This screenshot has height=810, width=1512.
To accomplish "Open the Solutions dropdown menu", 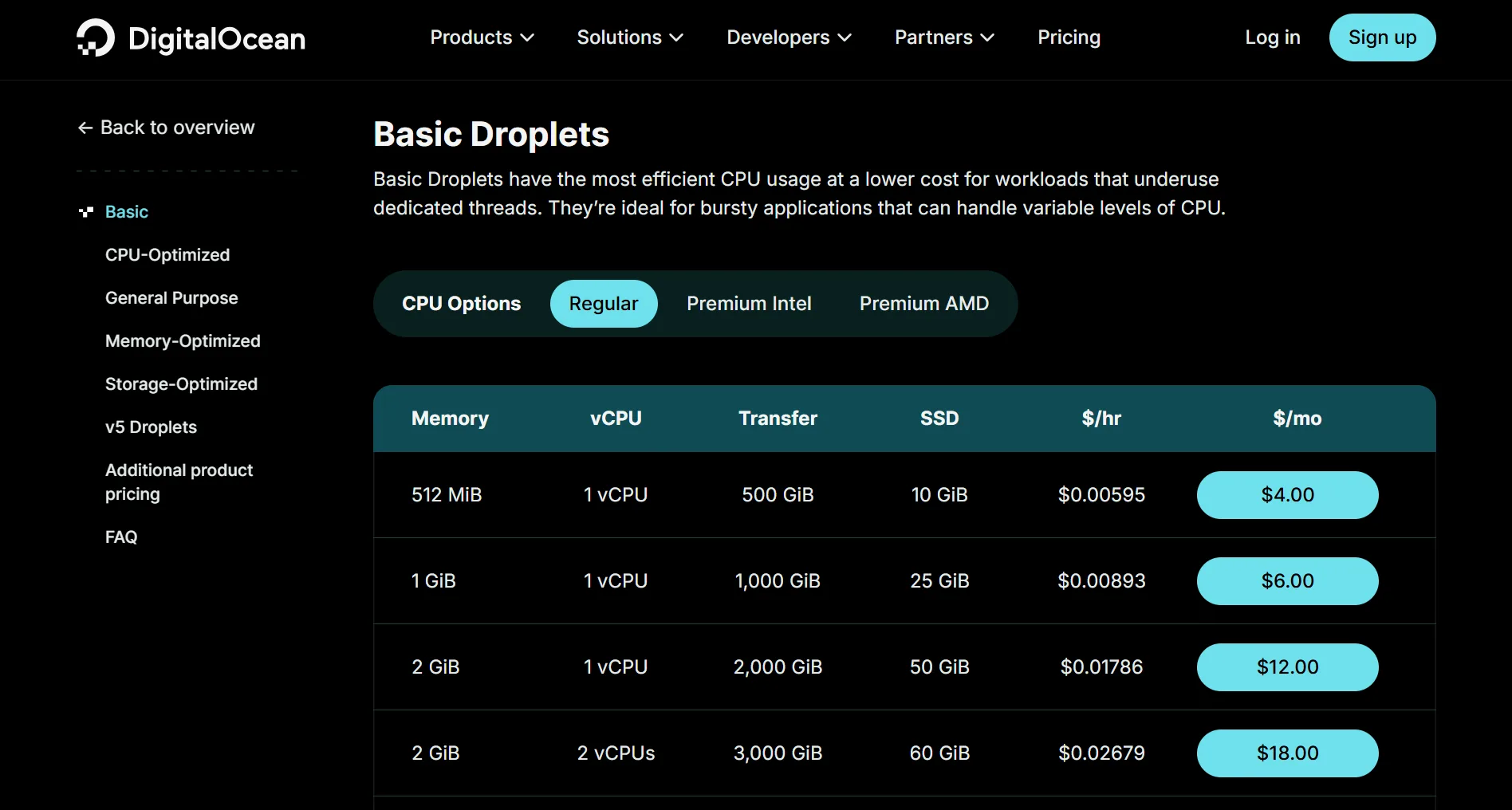I will click(630, 37).
